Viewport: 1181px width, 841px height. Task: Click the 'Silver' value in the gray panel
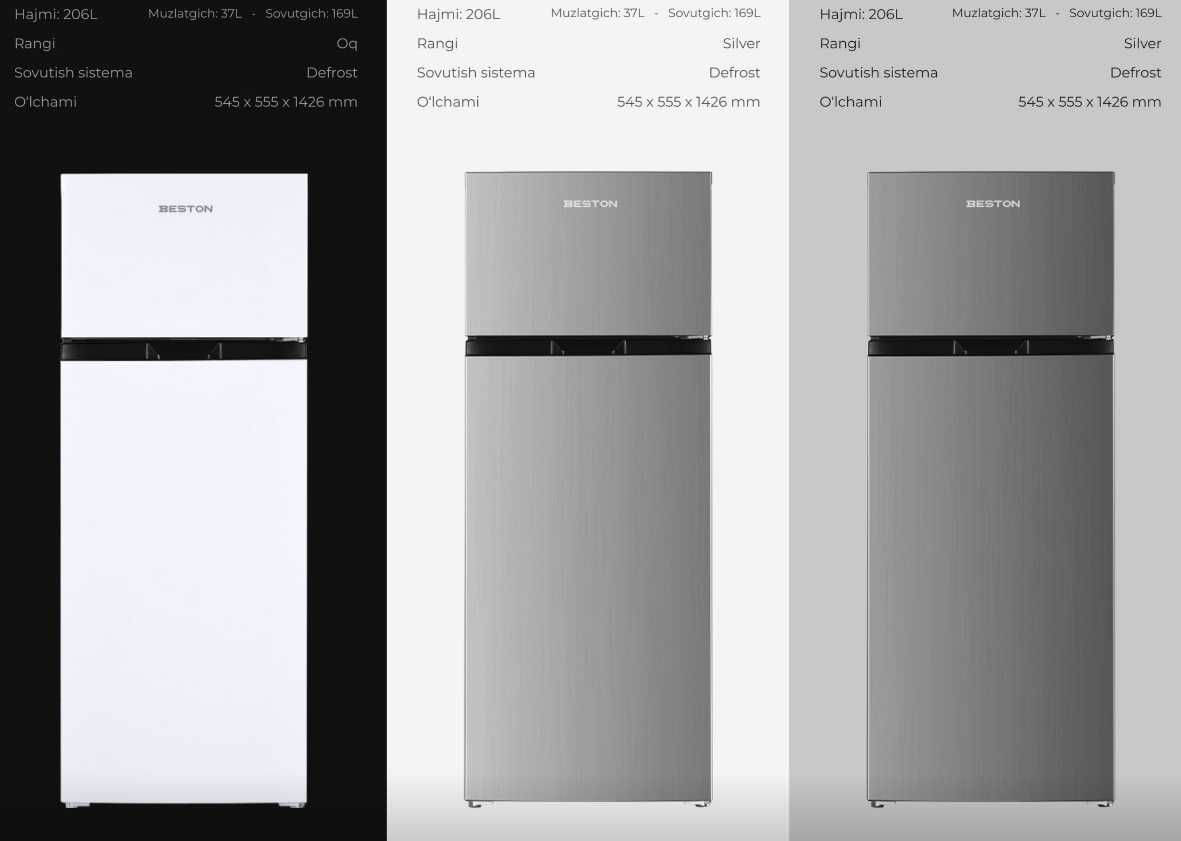[x=1143, y=44]
